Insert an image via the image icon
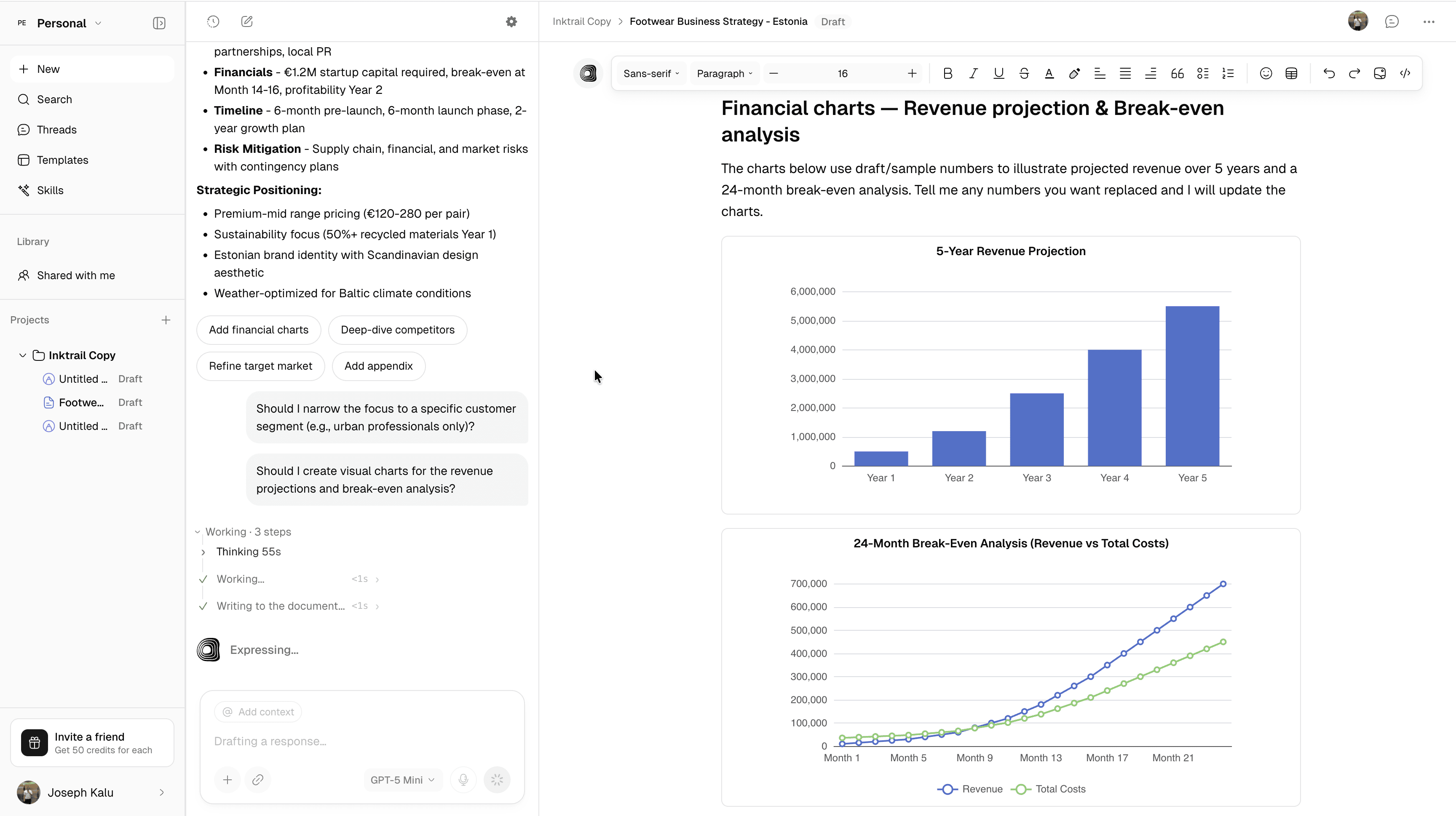 pyautogui.click(x=1380, y=73)
